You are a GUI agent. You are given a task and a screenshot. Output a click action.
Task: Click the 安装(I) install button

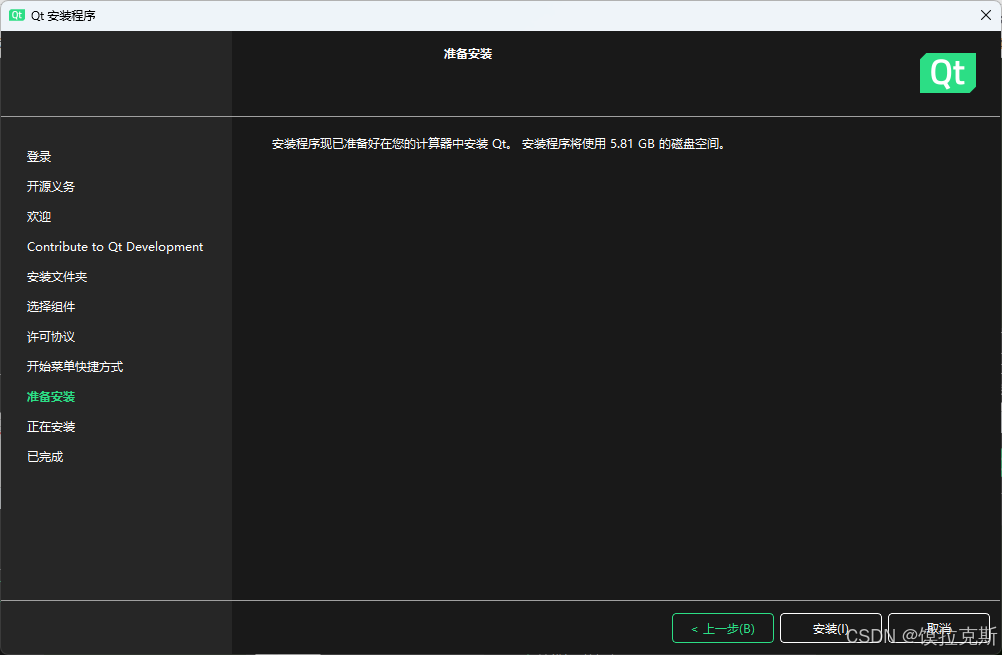tap(831, 628)
